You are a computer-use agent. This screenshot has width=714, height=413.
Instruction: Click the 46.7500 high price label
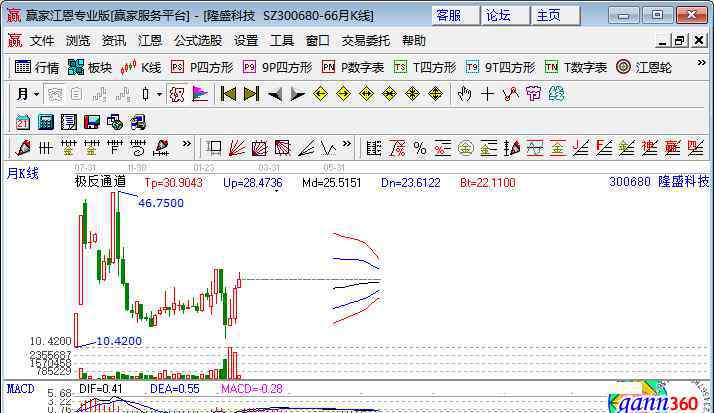(x=161, y=203)
